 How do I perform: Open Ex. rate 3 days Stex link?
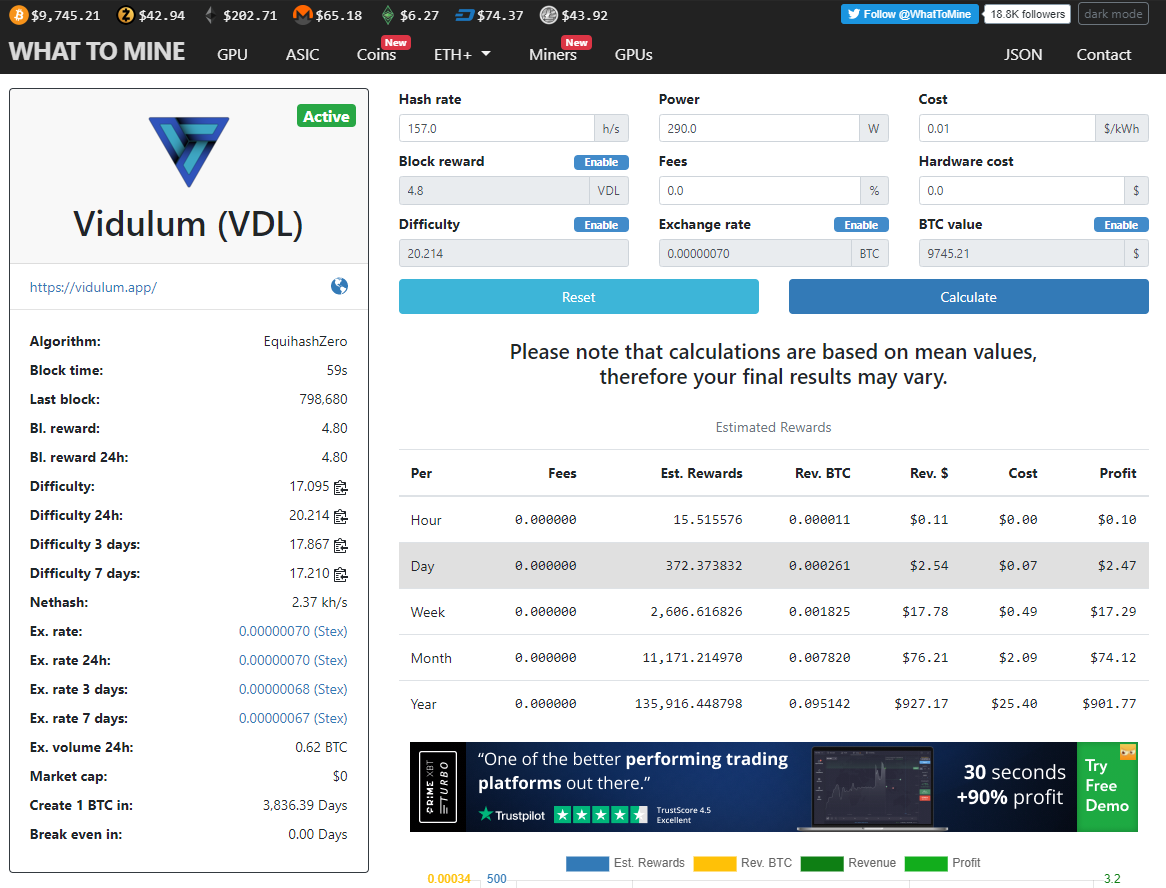(293, 689)
